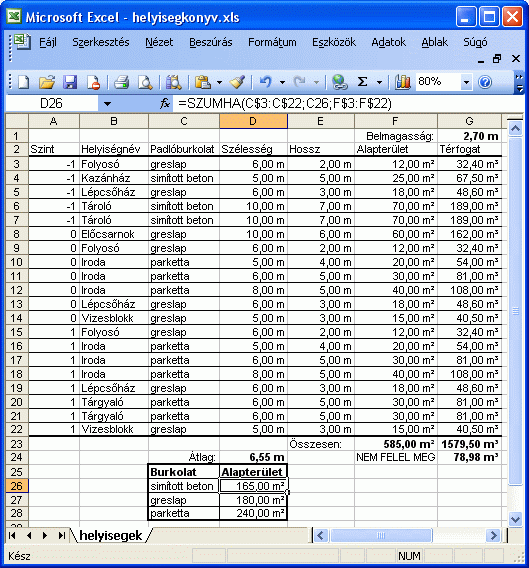Viewport: 529px width, 568px height.
Task: Click vertical scrollbar down arrow
Action: (x=515, y=519)
